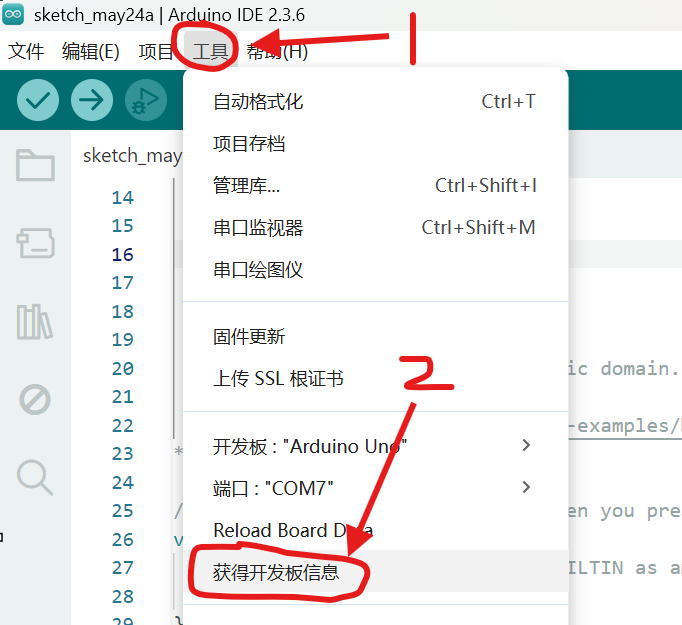Click line number 28 in the gutter
This screenshot has width=682, height=625.
pos(122,597)
